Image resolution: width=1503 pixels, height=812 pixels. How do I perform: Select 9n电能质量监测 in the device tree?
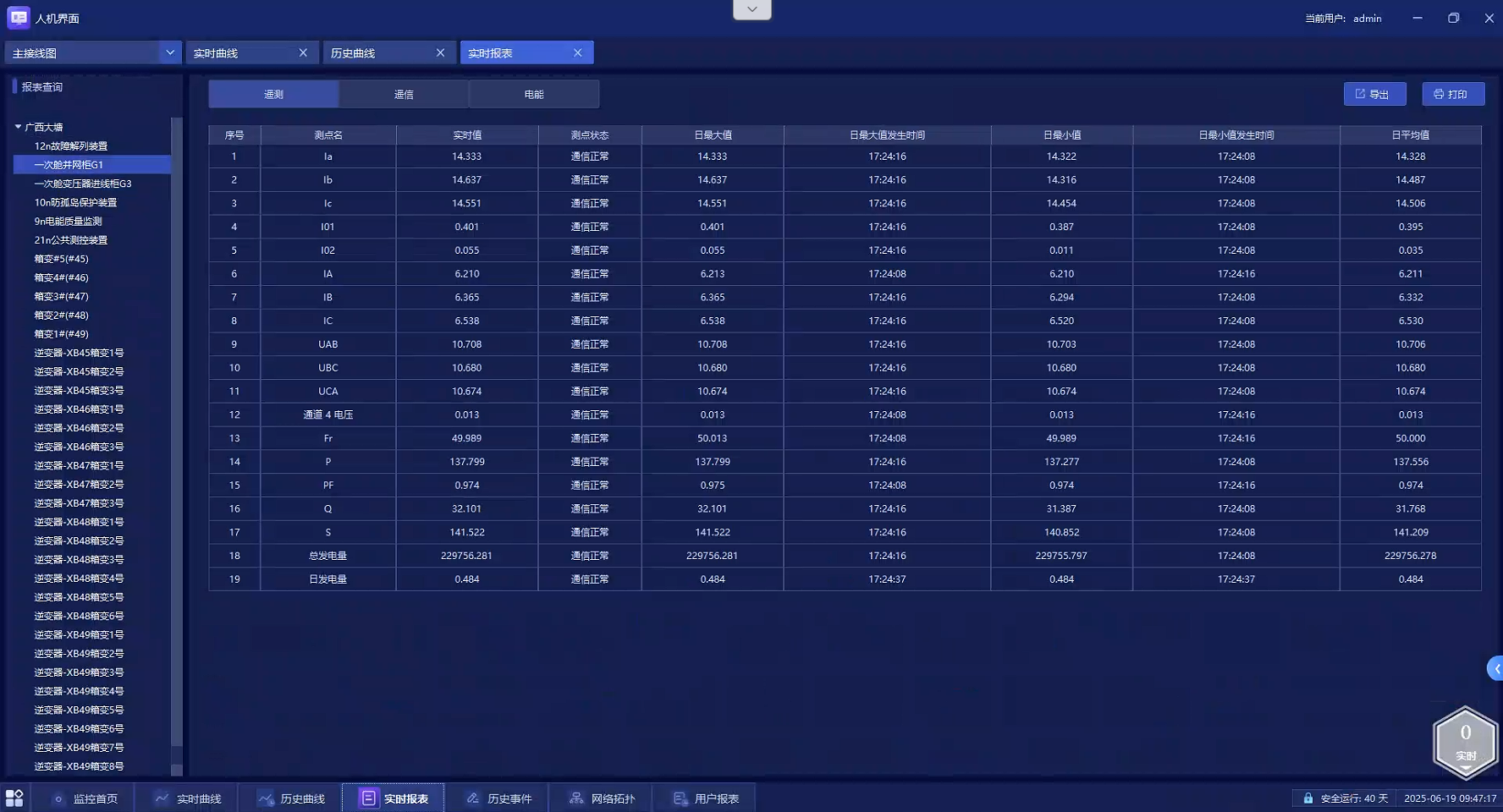click(68, 221)
